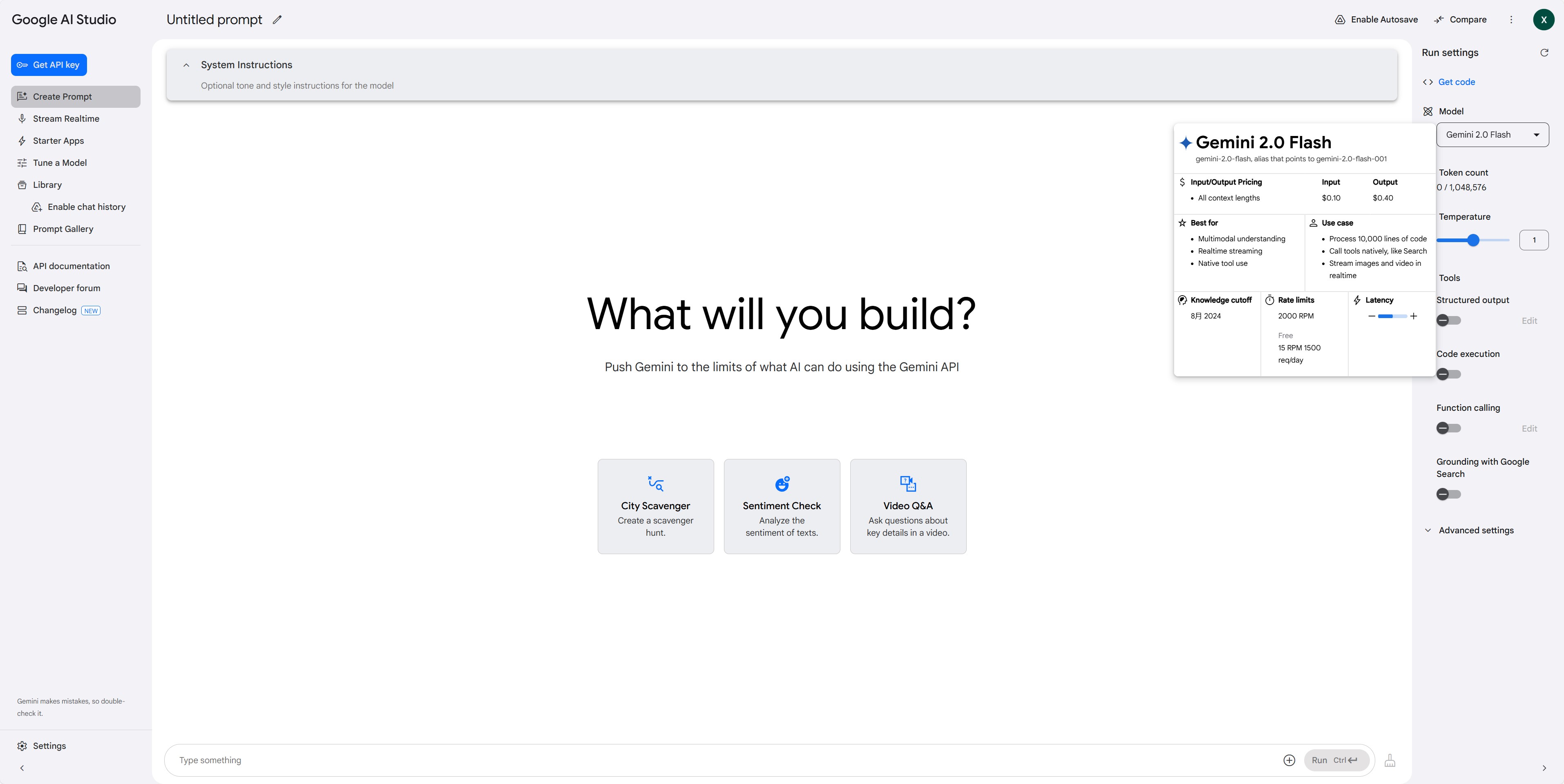The height and width of the screenshot is (784, 1564).
Task: Click the clear chat broom icon
Action: pos(1390,760)
